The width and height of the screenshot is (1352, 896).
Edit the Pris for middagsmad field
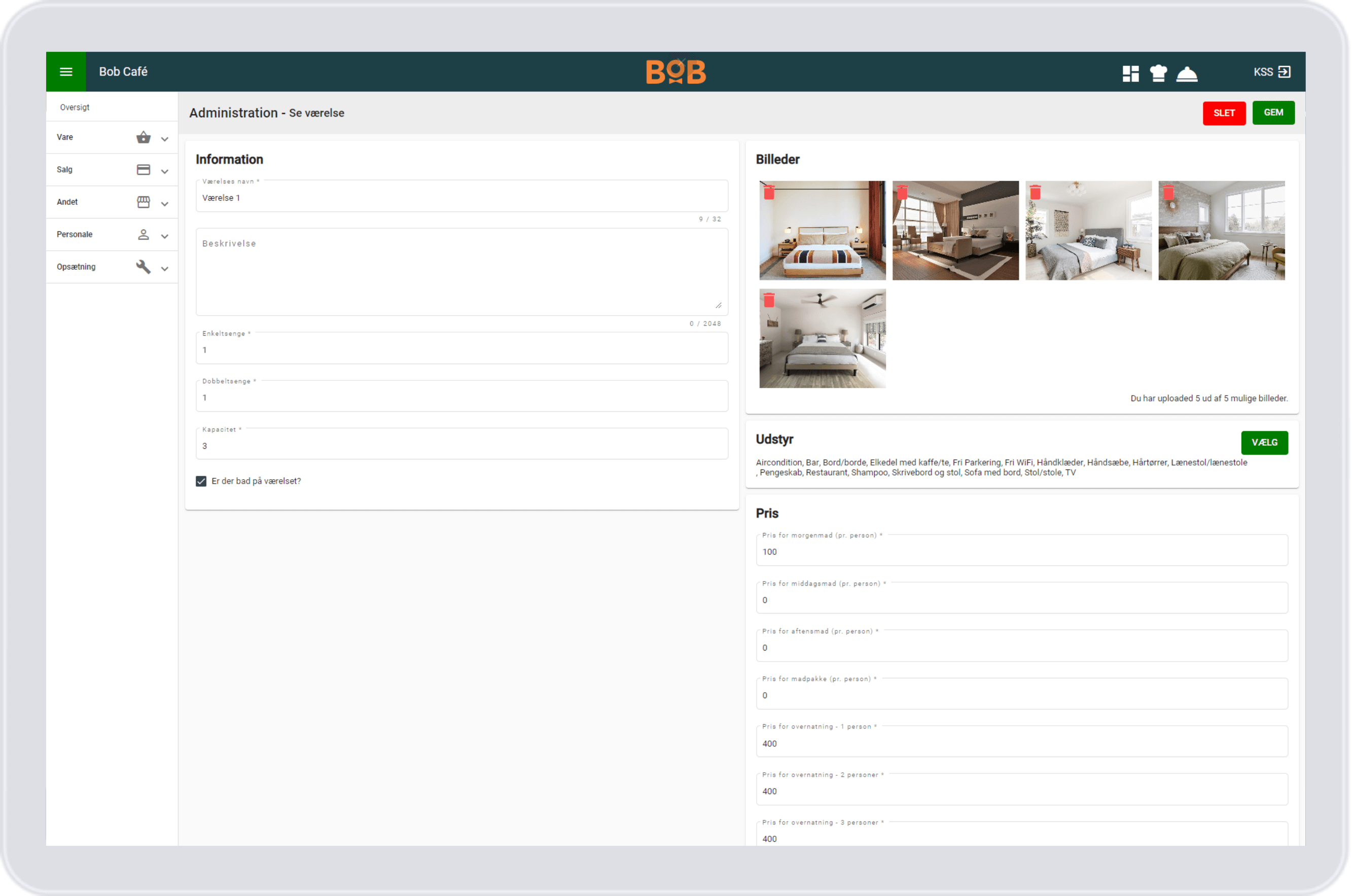[1022, 599]
